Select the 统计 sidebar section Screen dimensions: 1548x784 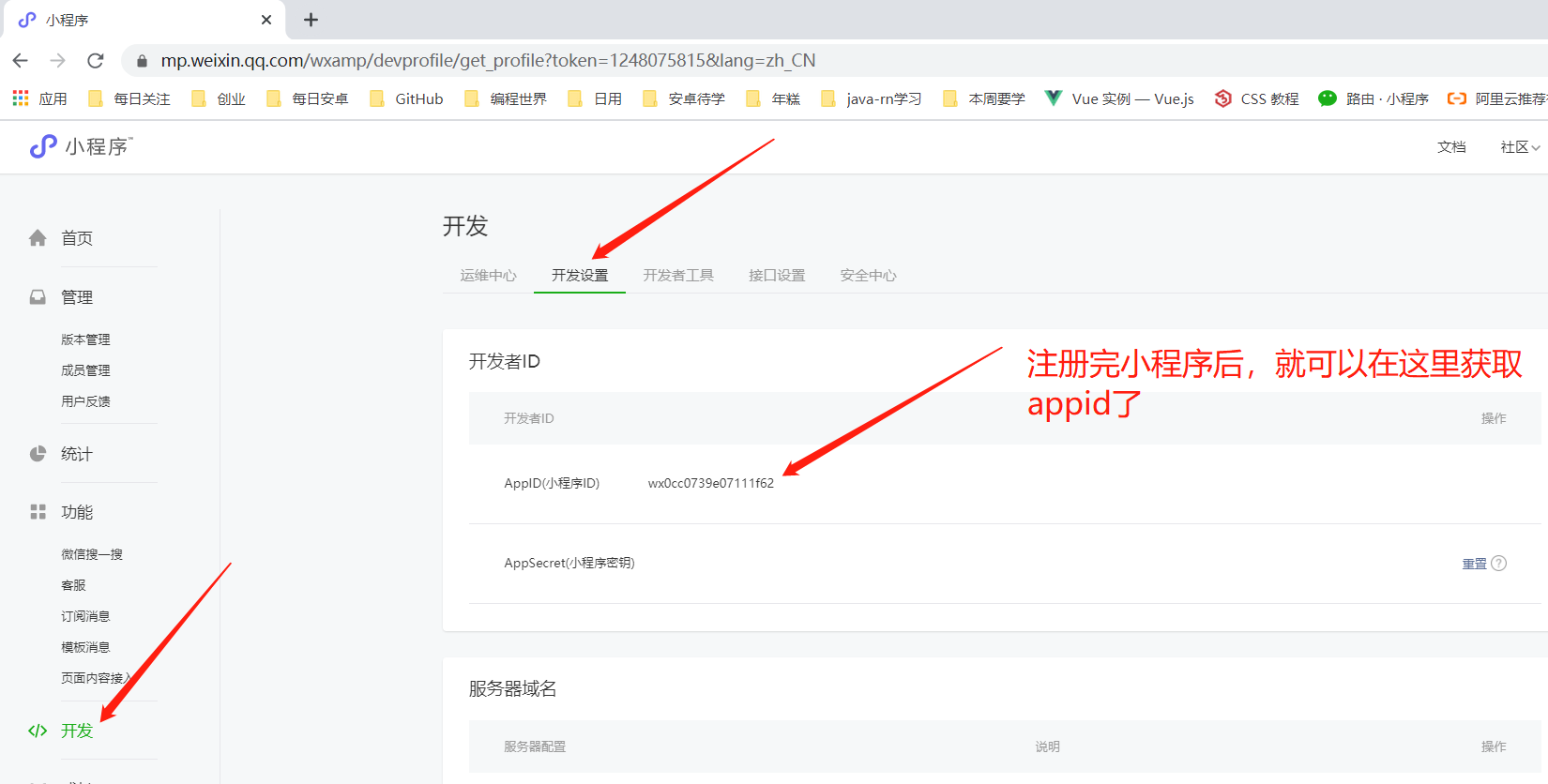point(61,454)
